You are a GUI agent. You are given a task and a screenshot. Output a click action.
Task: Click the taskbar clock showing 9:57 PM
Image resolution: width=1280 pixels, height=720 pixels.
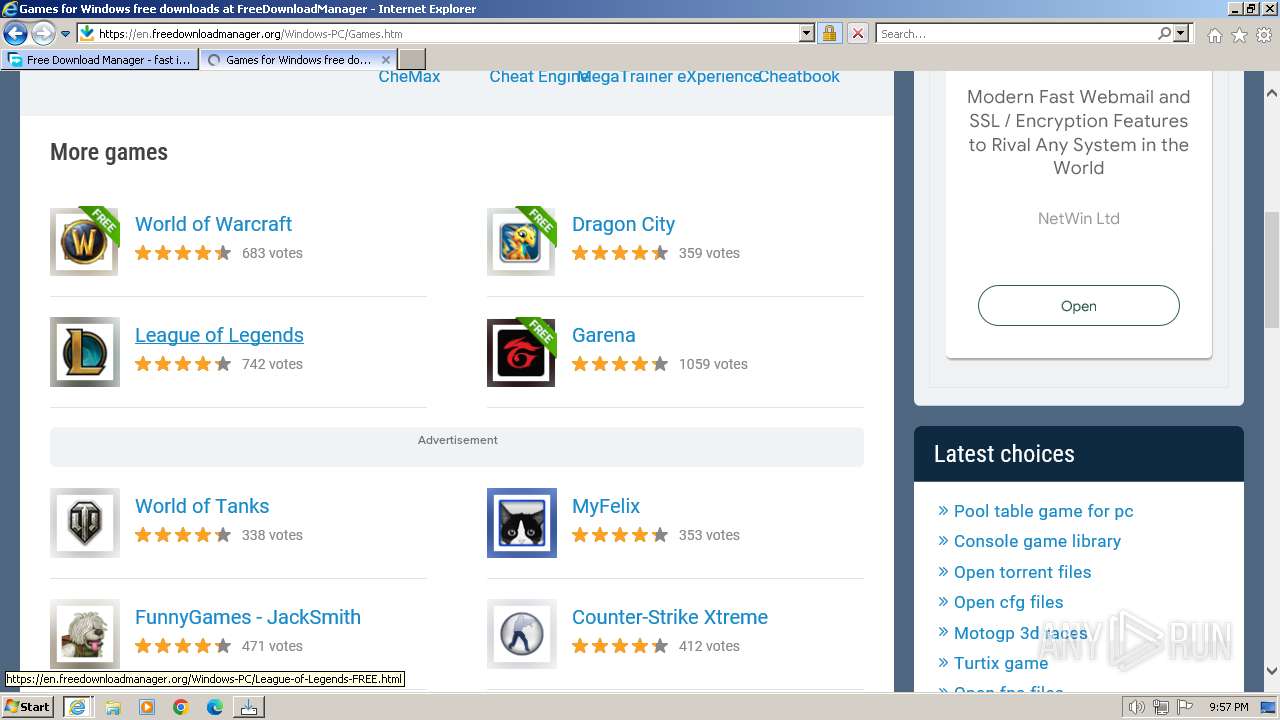coord(1228,707)
